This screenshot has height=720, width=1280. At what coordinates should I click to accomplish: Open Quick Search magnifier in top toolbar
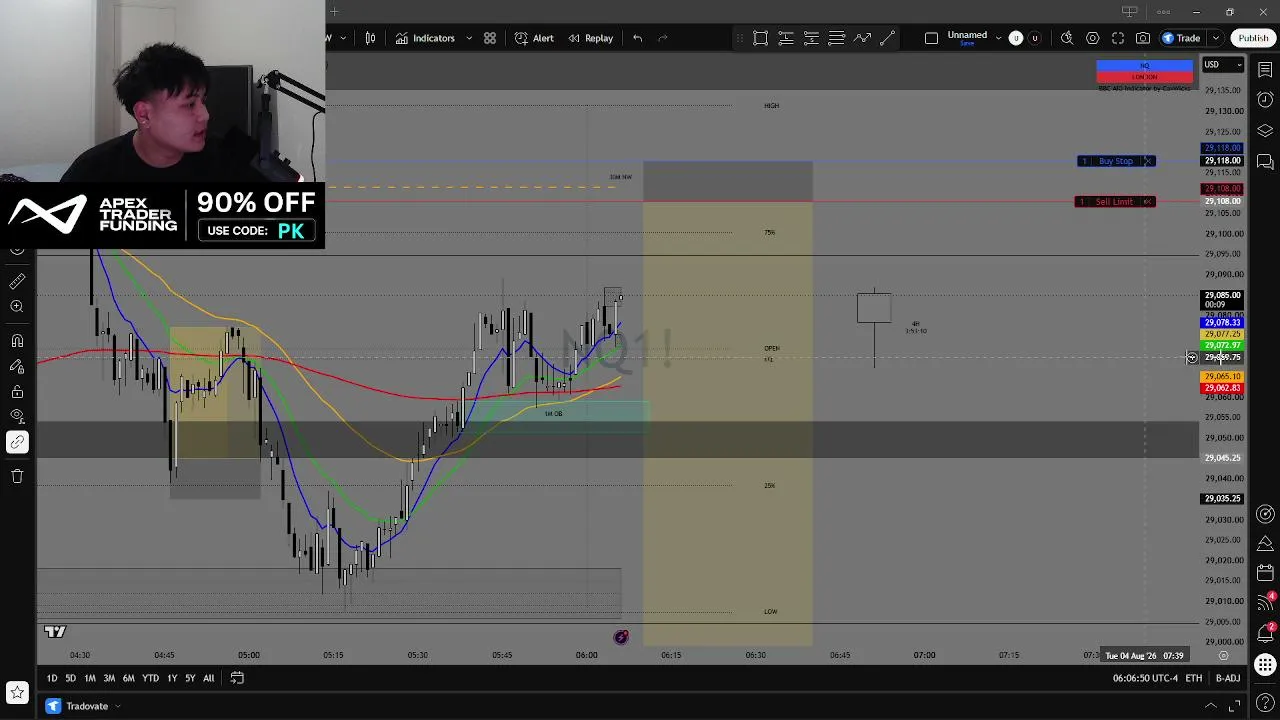pos(1067,38)
